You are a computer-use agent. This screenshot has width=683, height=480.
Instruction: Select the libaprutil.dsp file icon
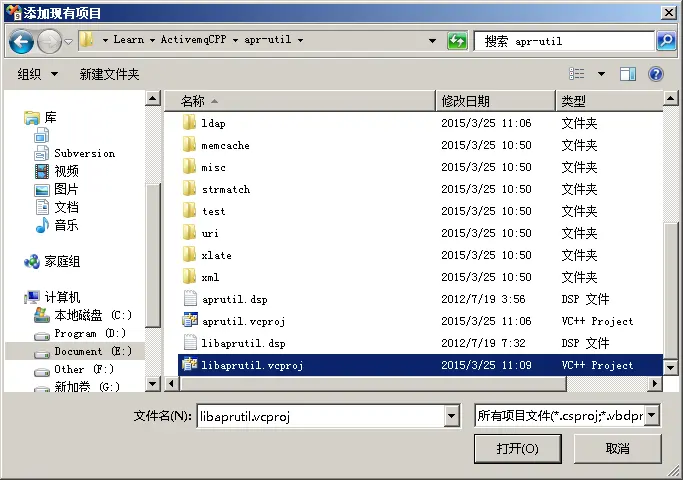click(x=190, y=343)
